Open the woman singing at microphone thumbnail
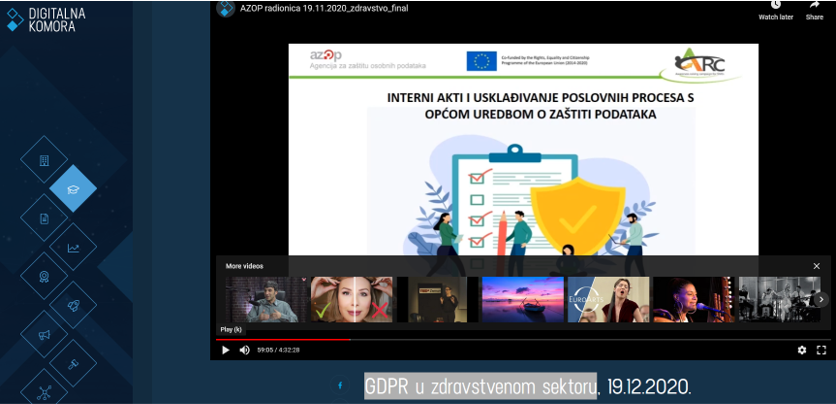This screenshot has width=836, height=404. pyautogui.click(x=694, y=300)
